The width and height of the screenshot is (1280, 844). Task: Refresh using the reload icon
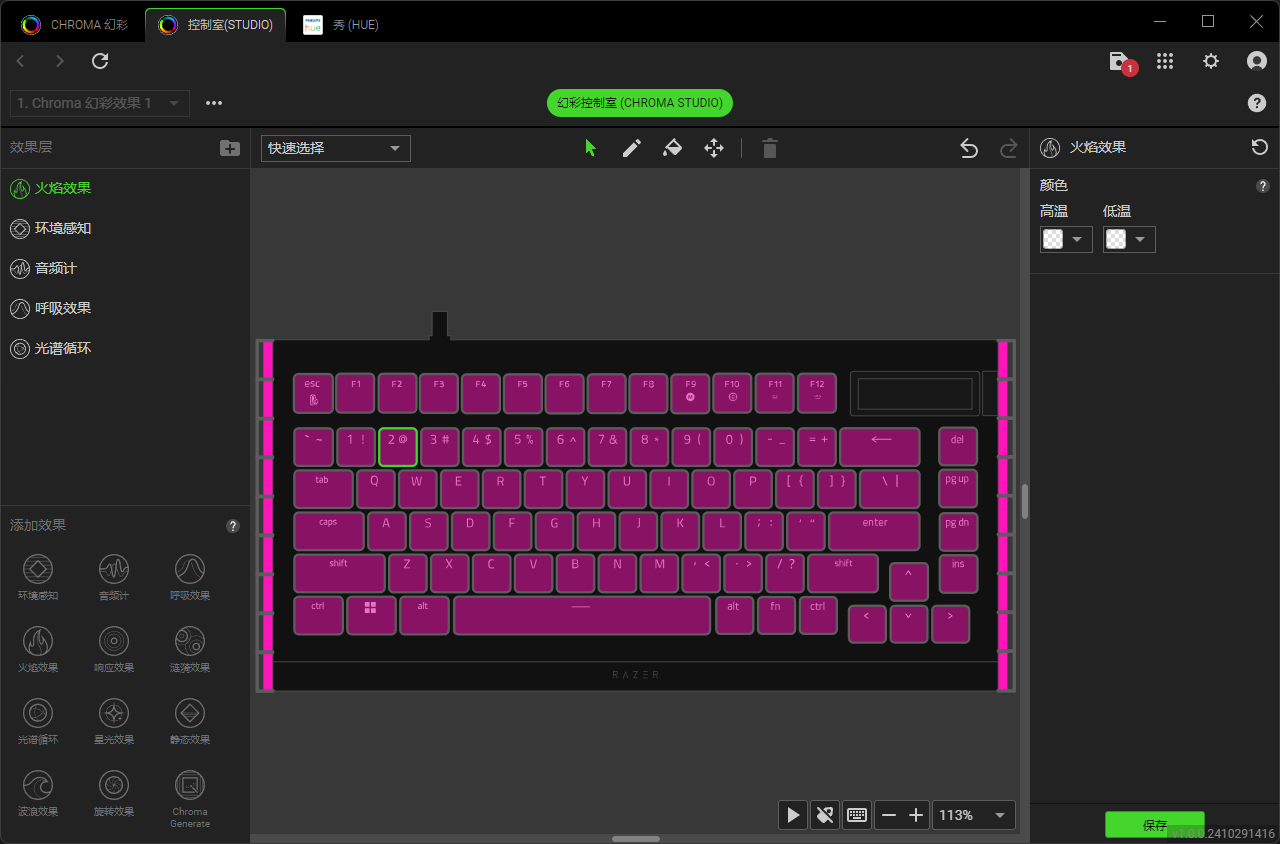click(x=100, y=61)
